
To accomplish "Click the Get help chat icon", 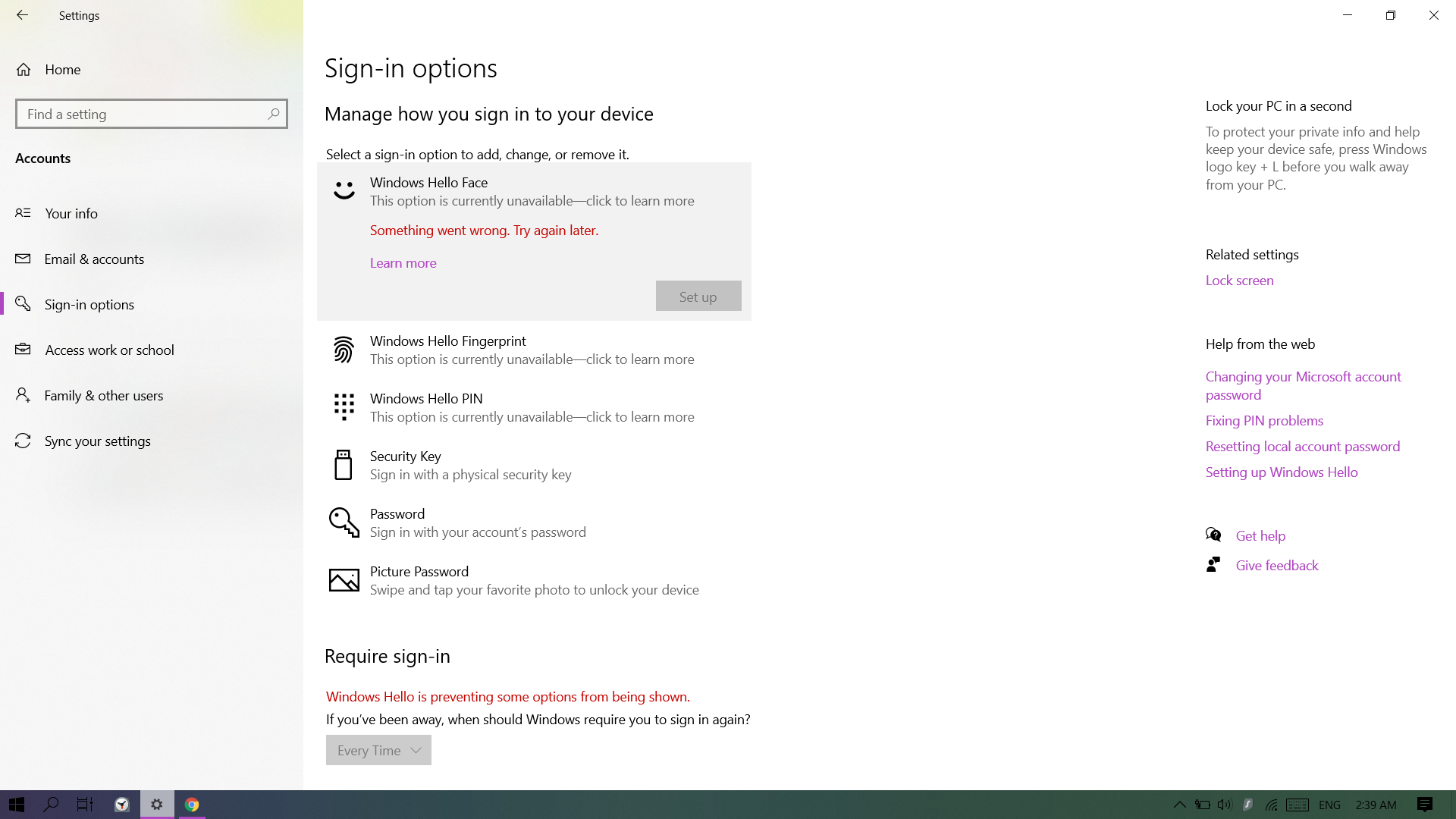I will click(1213, 535).
